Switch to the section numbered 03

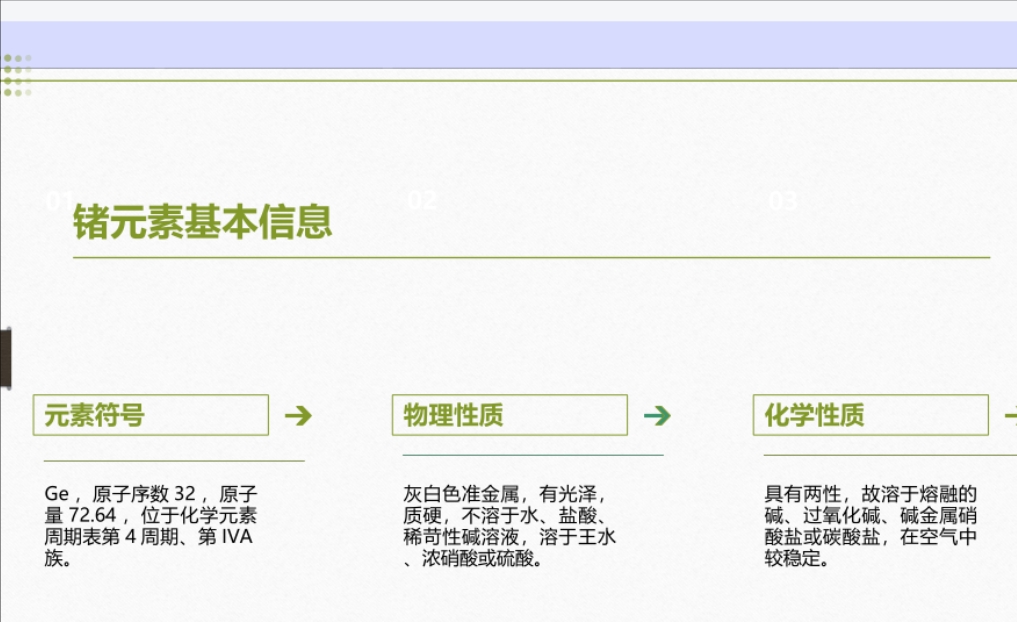(x=782, y=200)
